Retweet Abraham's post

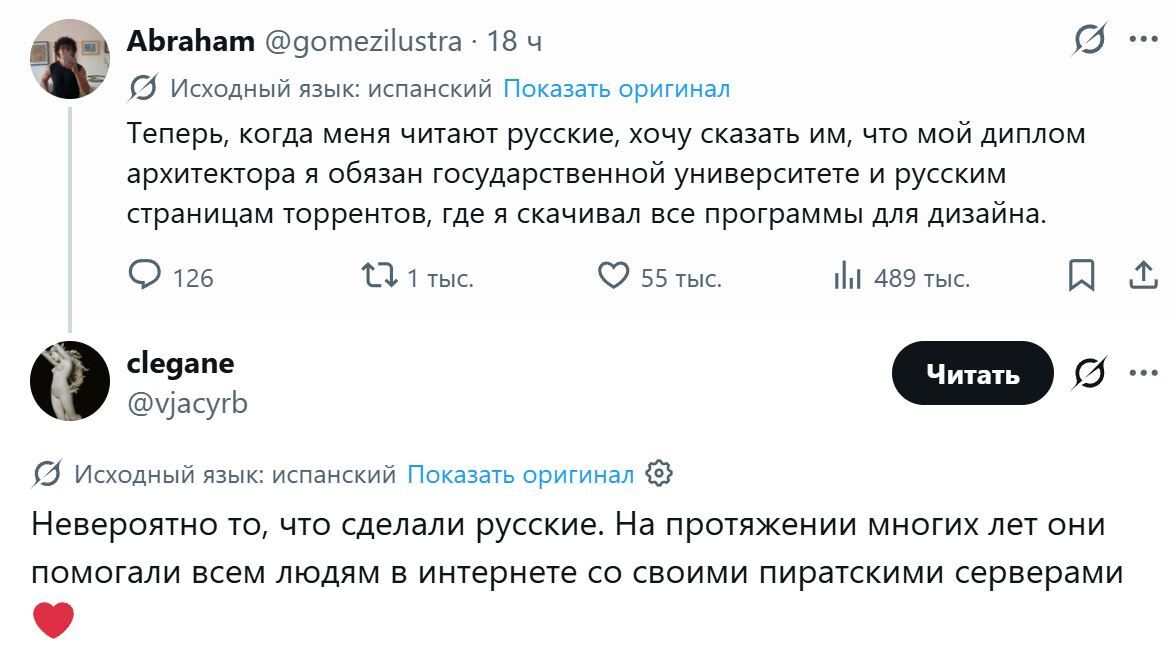381,276
